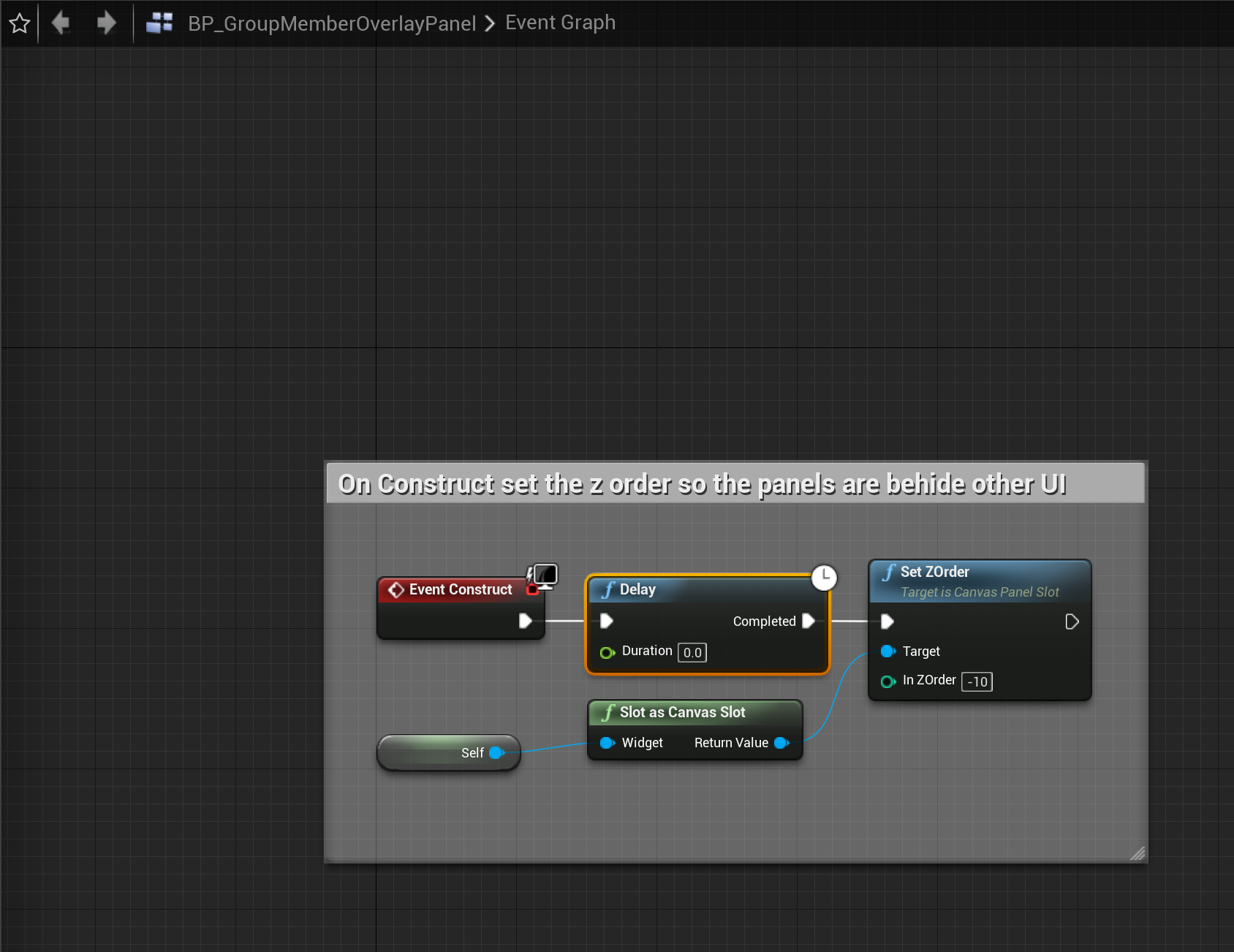Click the Widget input pin

pos(607,743)
